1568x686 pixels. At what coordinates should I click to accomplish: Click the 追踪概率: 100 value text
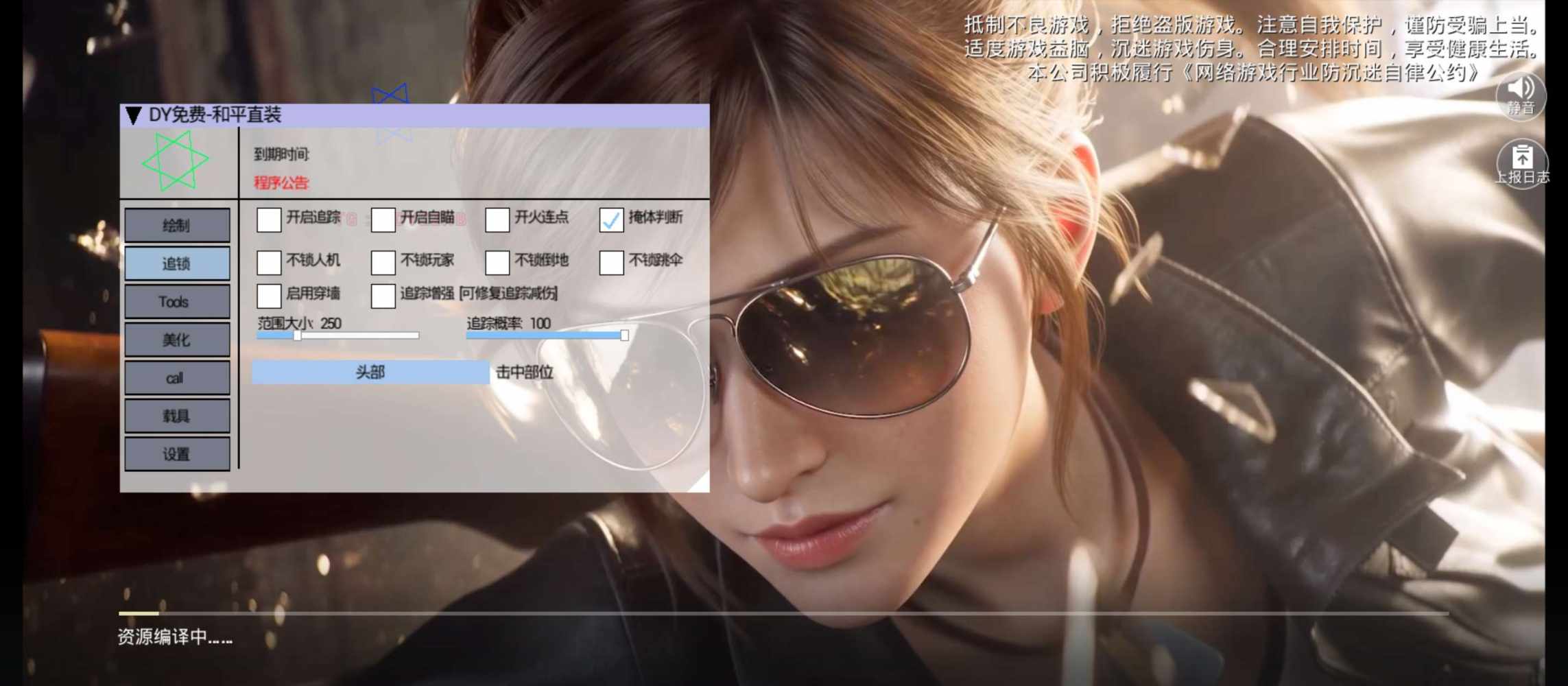click(x=509, y=323)
